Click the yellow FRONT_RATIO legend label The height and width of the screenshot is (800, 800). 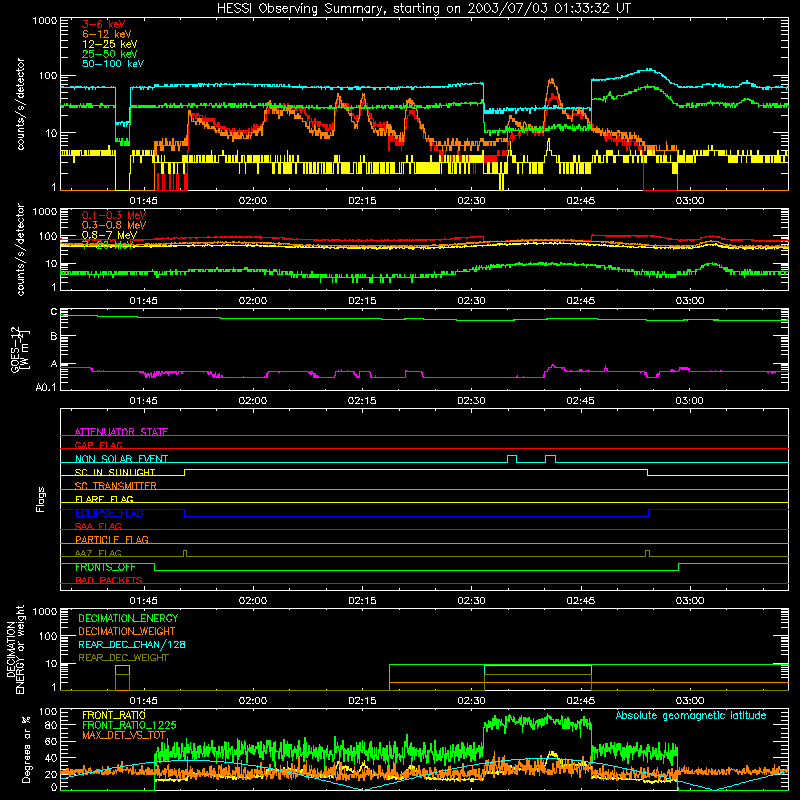pyautogui.click(x=114, y=715)
